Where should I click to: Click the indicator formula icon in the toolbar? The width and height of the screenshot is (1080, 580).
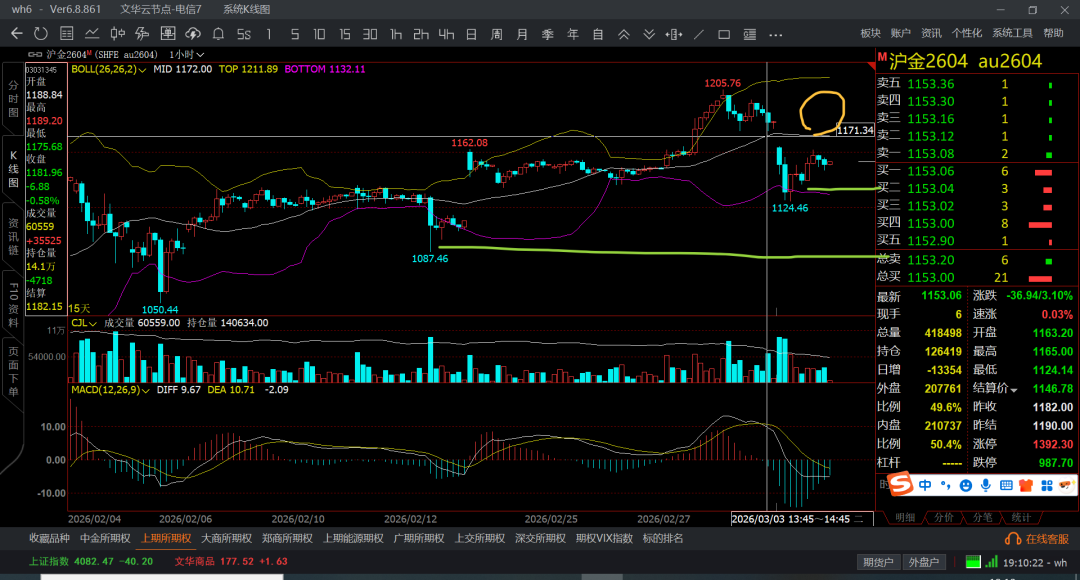143,34
